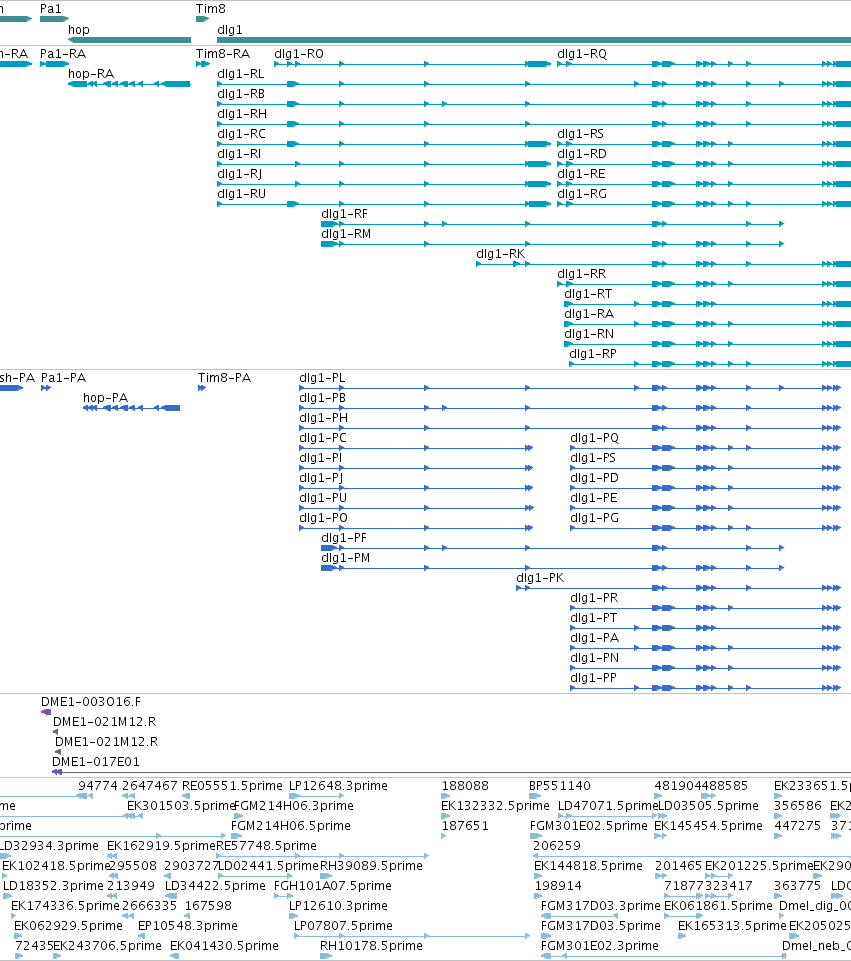The image size is (851, 961).
Task: Select transcript dlg1-RS
Action: pyautogui.click(x=704, y=144)
